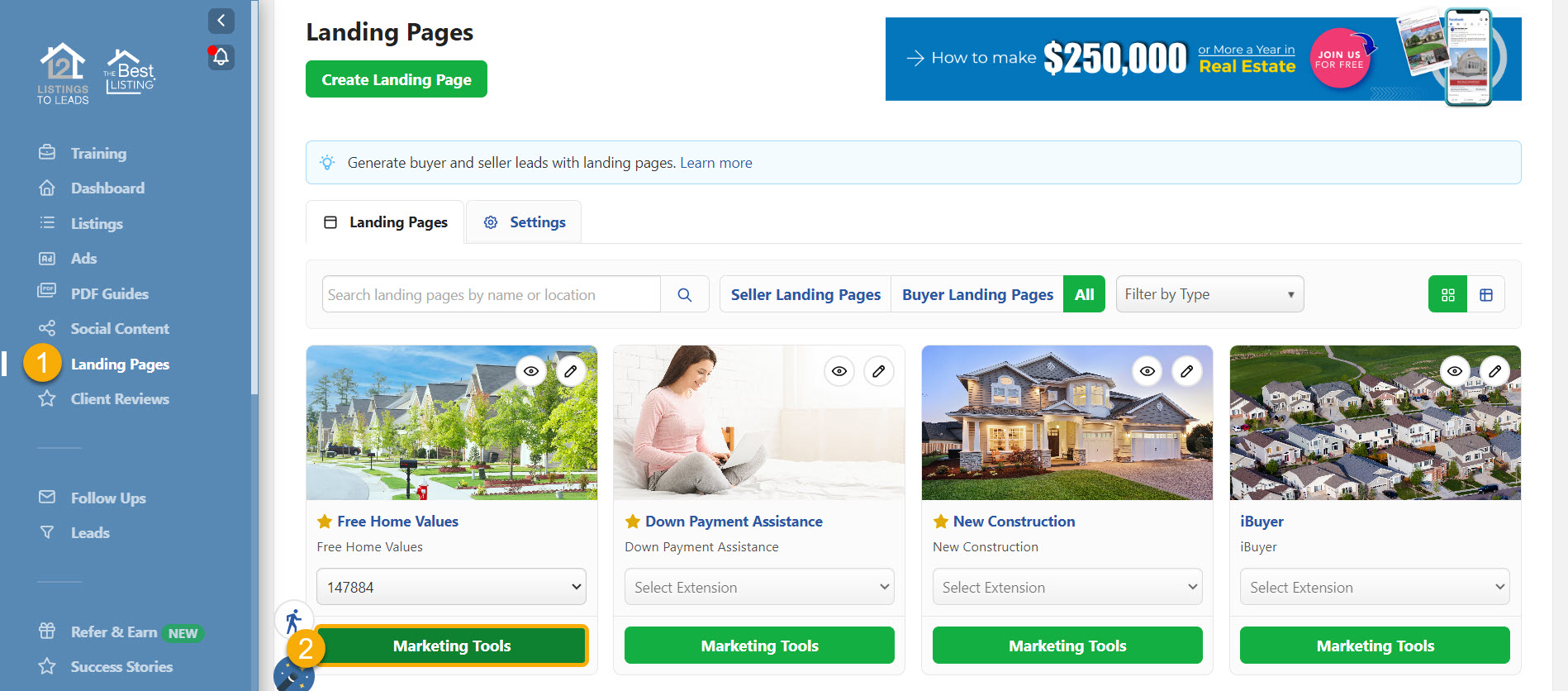Open Social Content in the sidebar
Screen dimensions: 1568x691
point(120,328)
